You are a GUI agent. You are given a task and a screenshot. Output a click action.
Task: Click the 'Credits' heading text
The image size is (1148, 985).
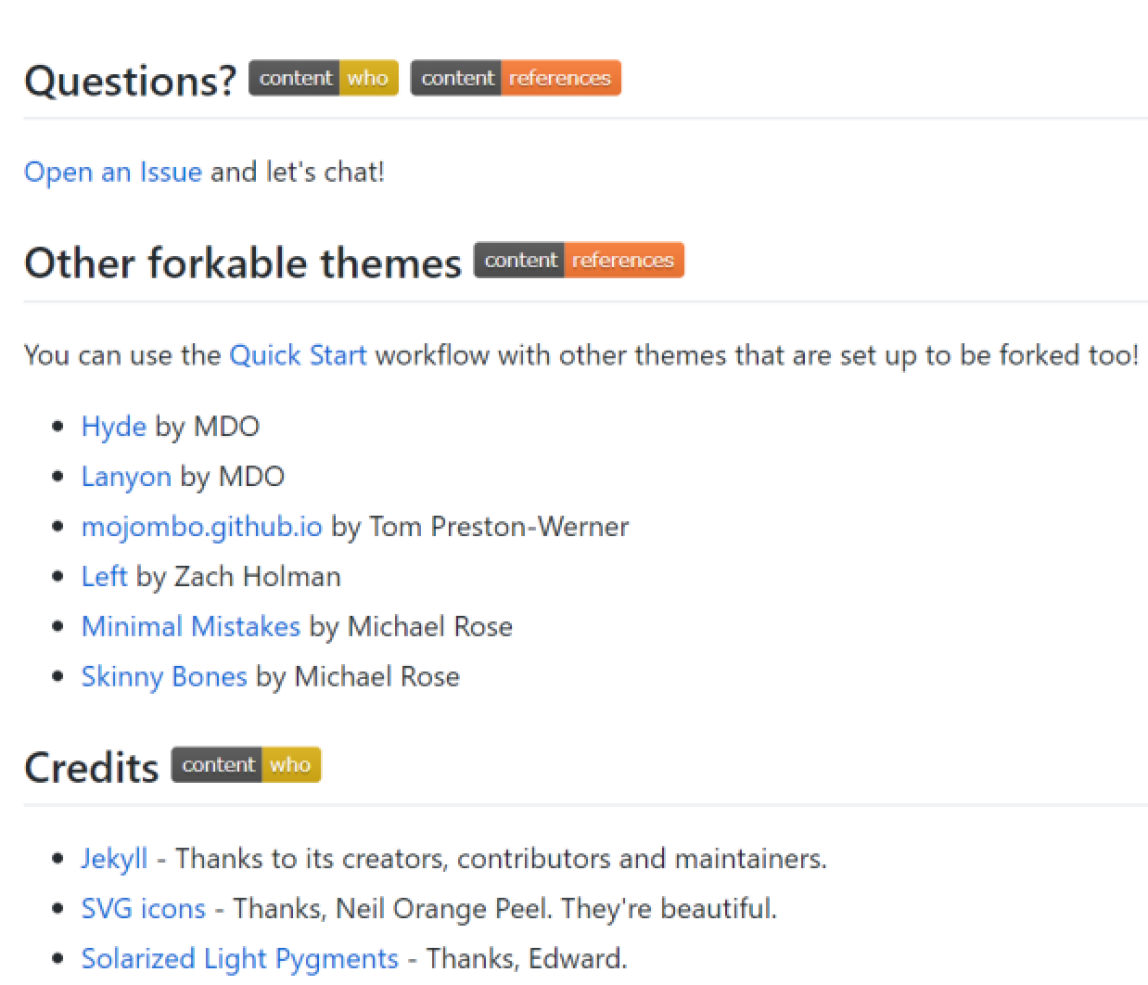pyautogui.click(x=91, y=768)
